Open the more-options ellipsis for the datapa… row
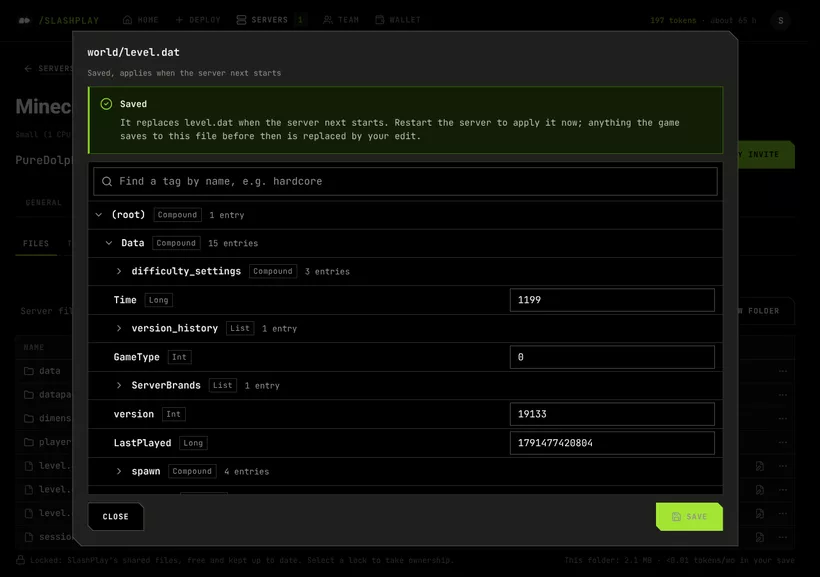 pyautogui.click(x=782, y=394)
